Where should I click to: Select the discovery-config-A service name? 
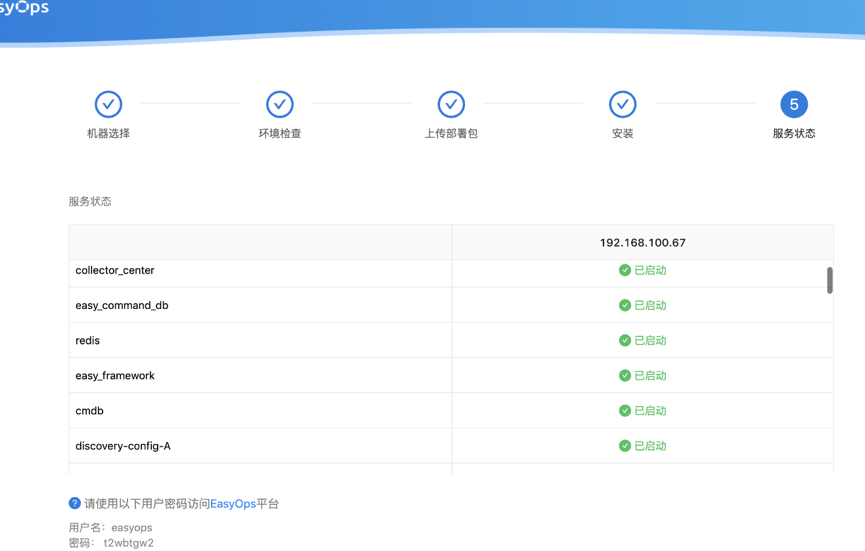click(x=123, y=446)
